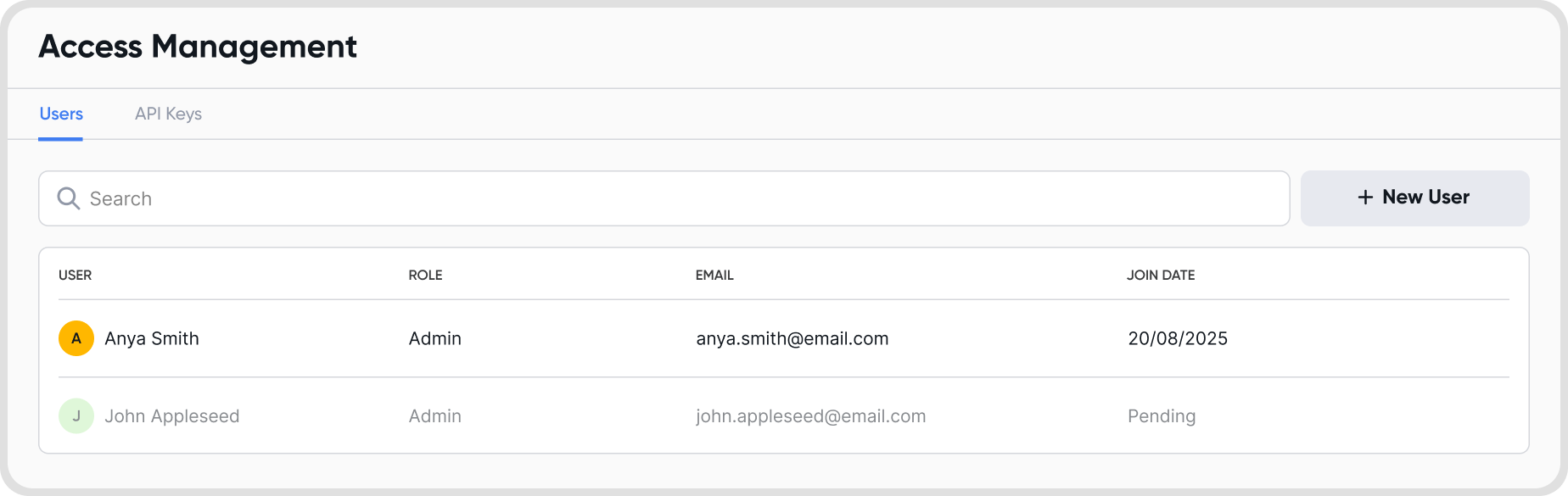Select the Users tab
1568x496 pixels.
click(61, 114)
